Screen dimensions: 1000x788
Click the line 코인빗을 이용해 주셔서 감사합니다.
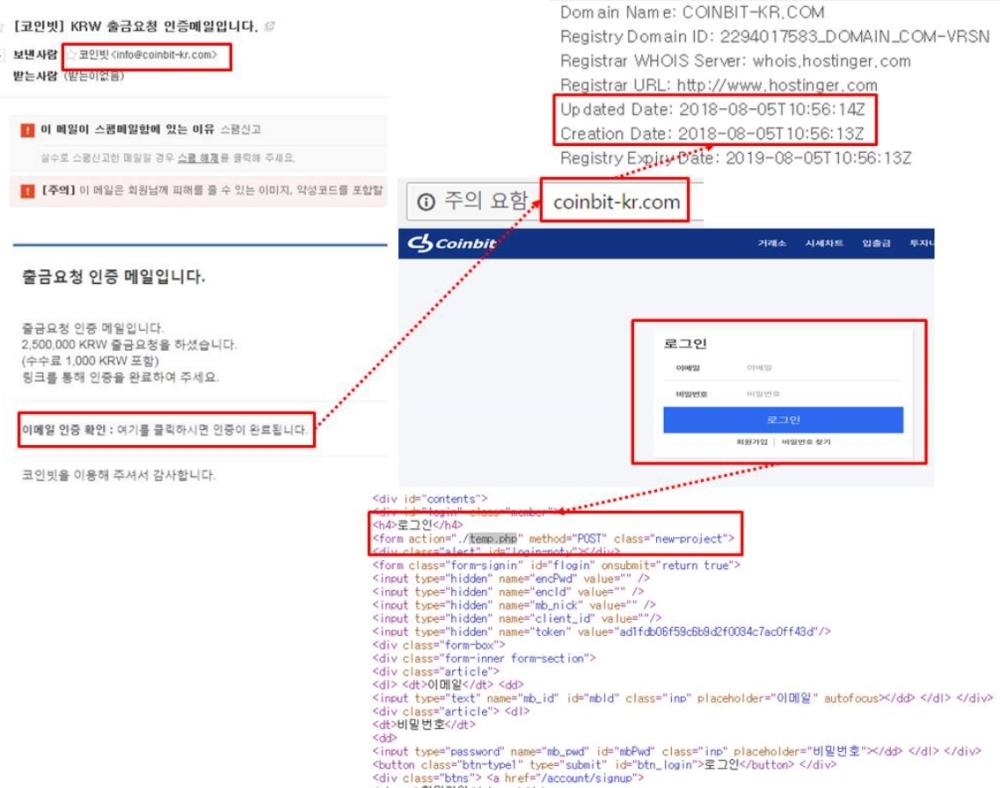[x=119, y=475]
